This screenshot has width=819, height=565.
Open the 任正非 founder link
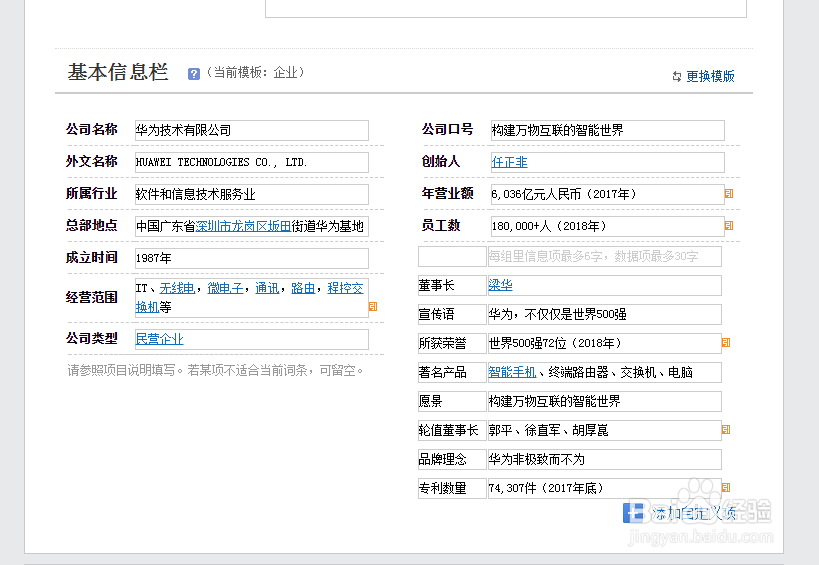point(509,162)
